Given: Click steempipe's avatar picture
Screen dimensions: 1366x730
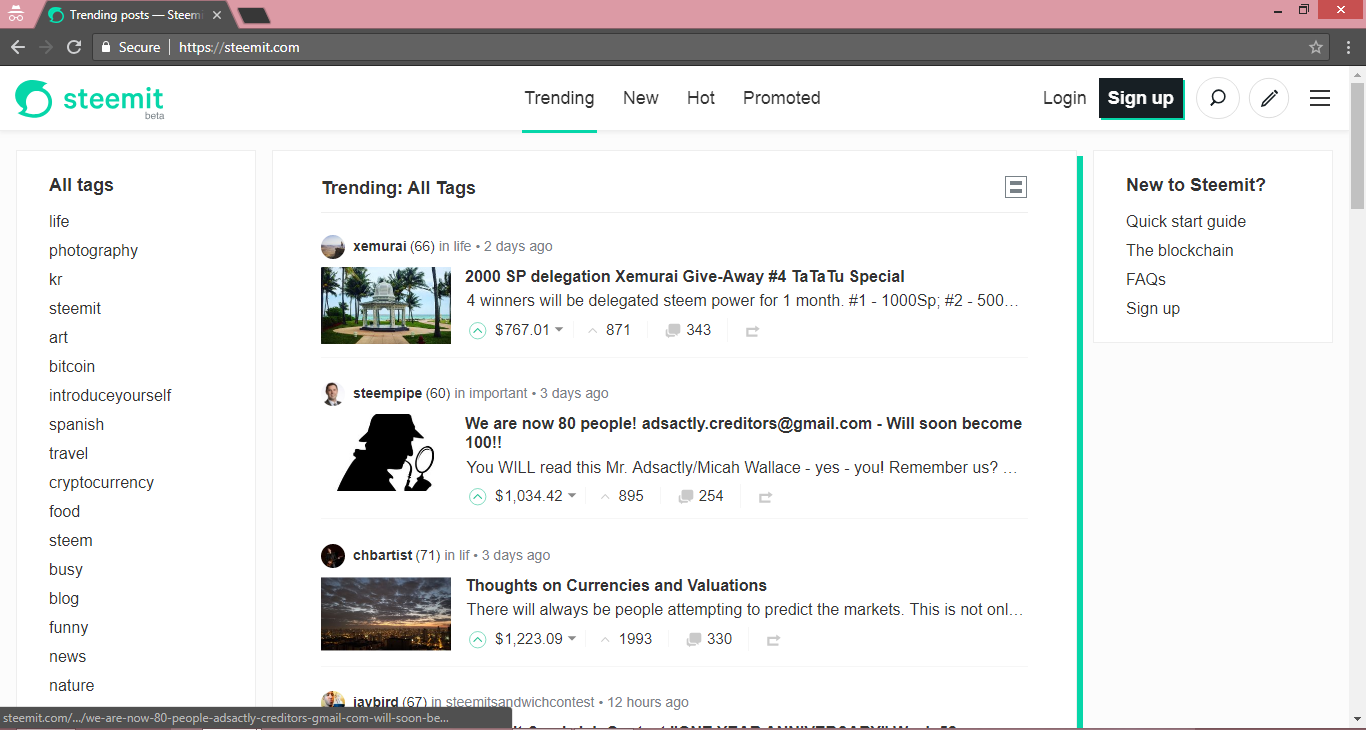Looking at the screenshot, I should click(x=333, y=393).
